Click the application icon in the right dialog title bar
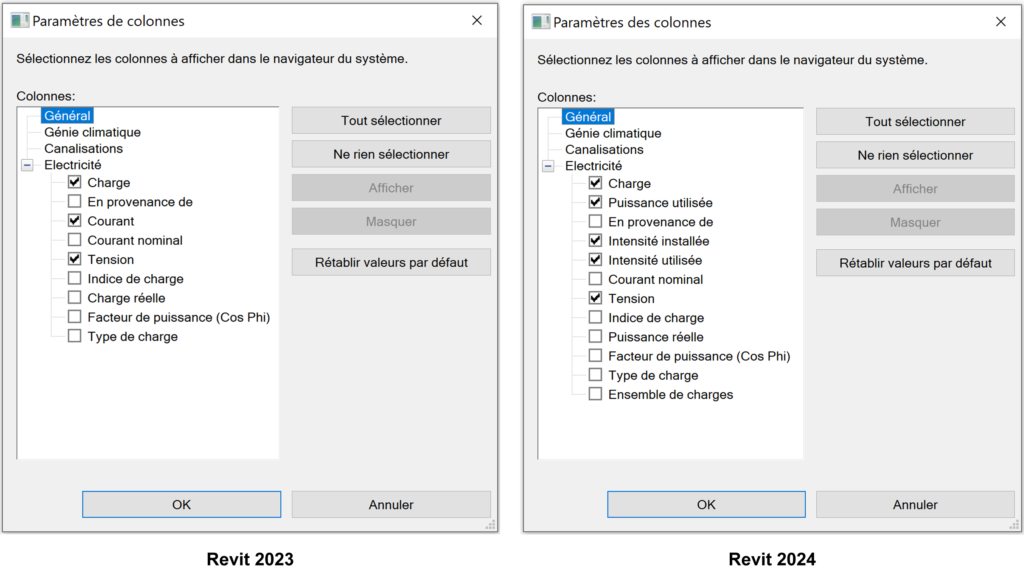 point(541,22)
